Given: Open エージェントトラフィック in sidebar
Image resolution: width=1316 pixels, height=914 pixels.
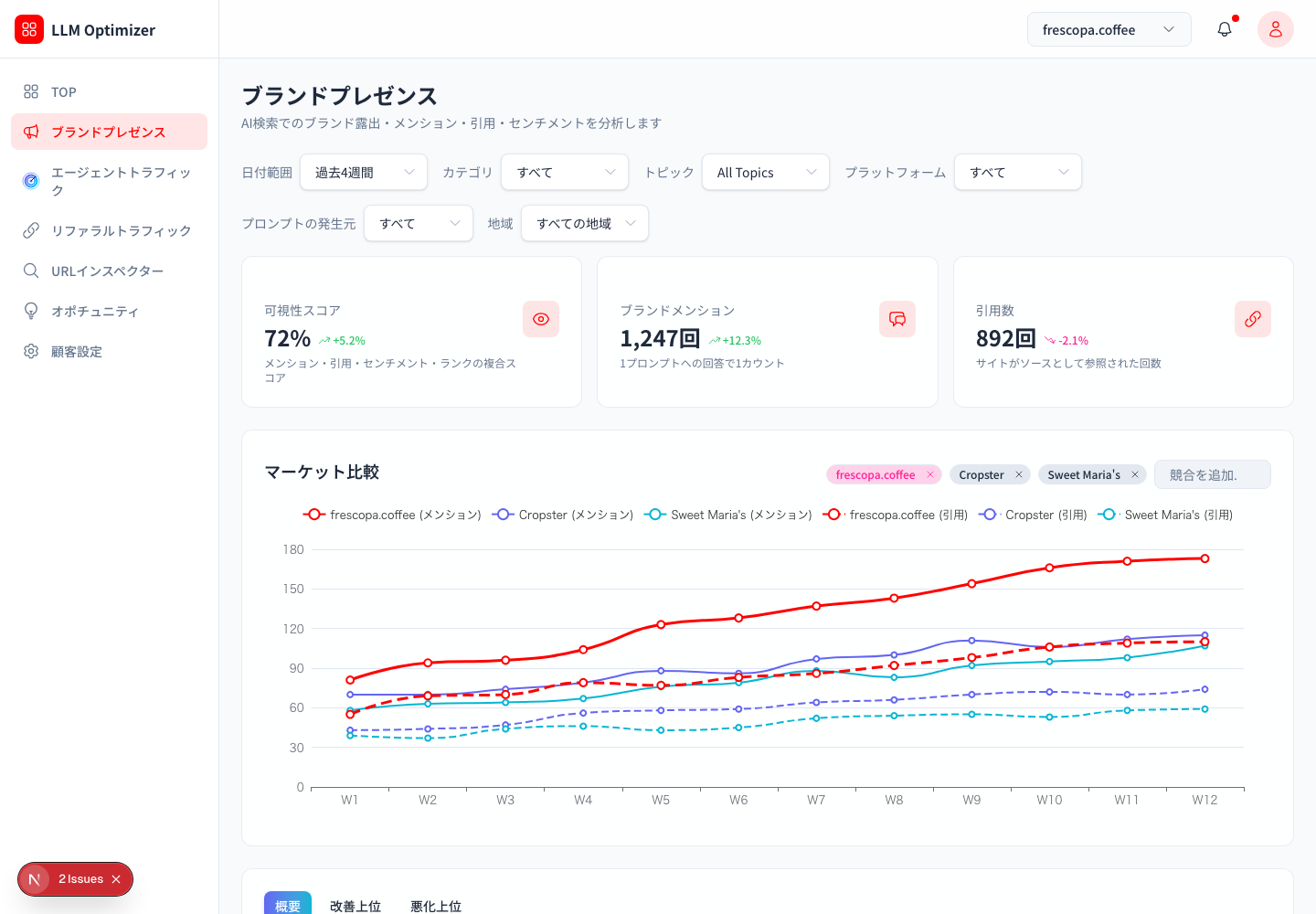Looking at the screenshot, I should pyautogui.click(x=109, y=181).
